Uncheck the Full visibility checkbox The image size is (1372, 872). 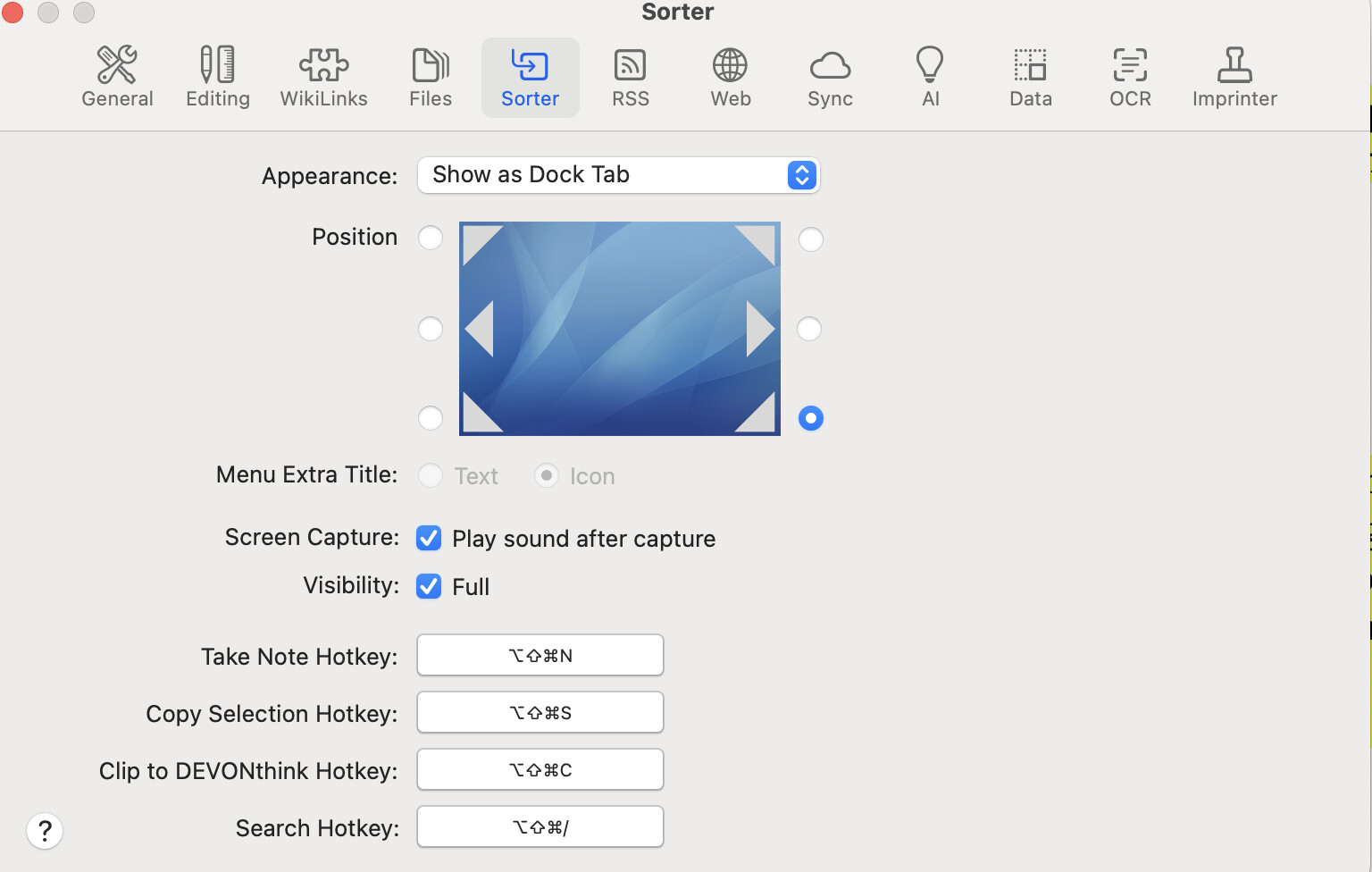tap(430, 586)
